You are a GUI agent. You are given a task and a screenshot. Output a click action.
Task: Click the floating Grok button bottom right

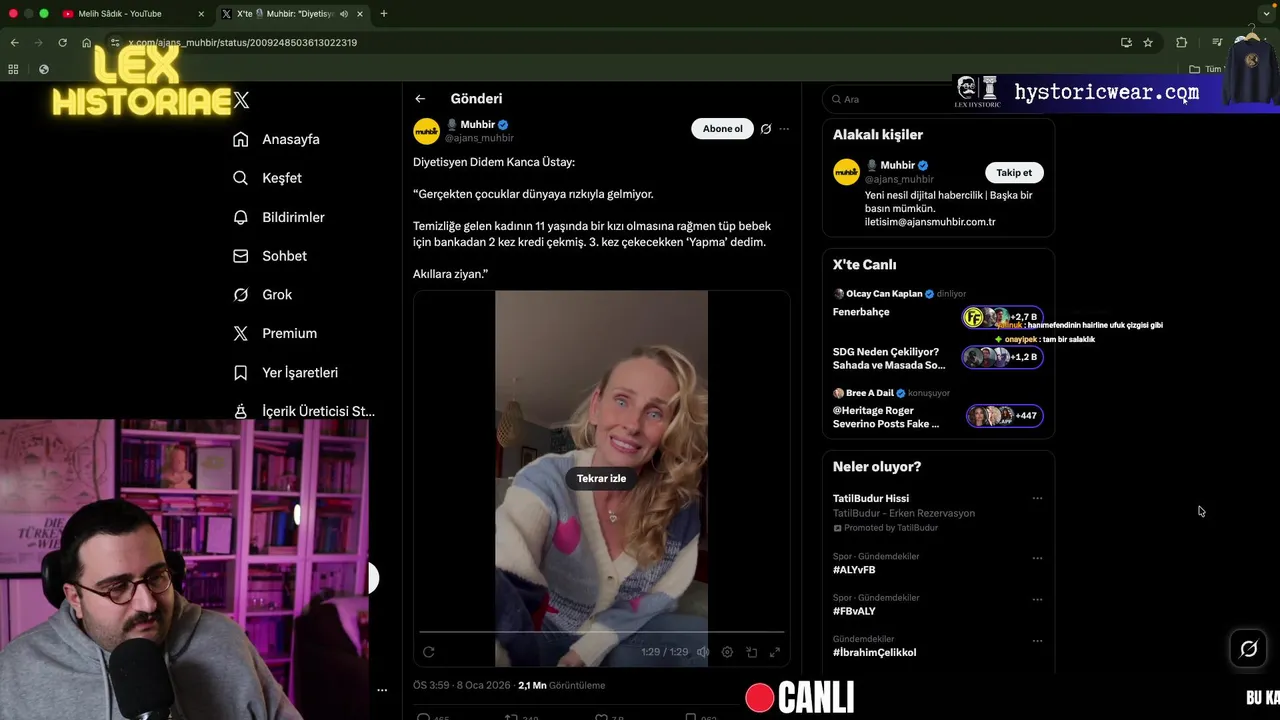point(1248,649)
